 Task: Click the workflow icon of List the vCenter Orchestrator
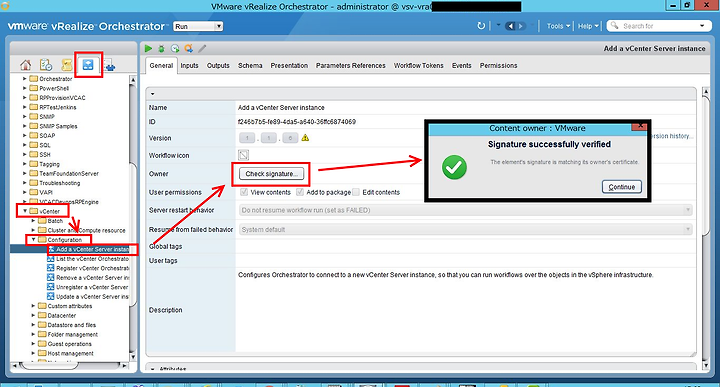51,259
